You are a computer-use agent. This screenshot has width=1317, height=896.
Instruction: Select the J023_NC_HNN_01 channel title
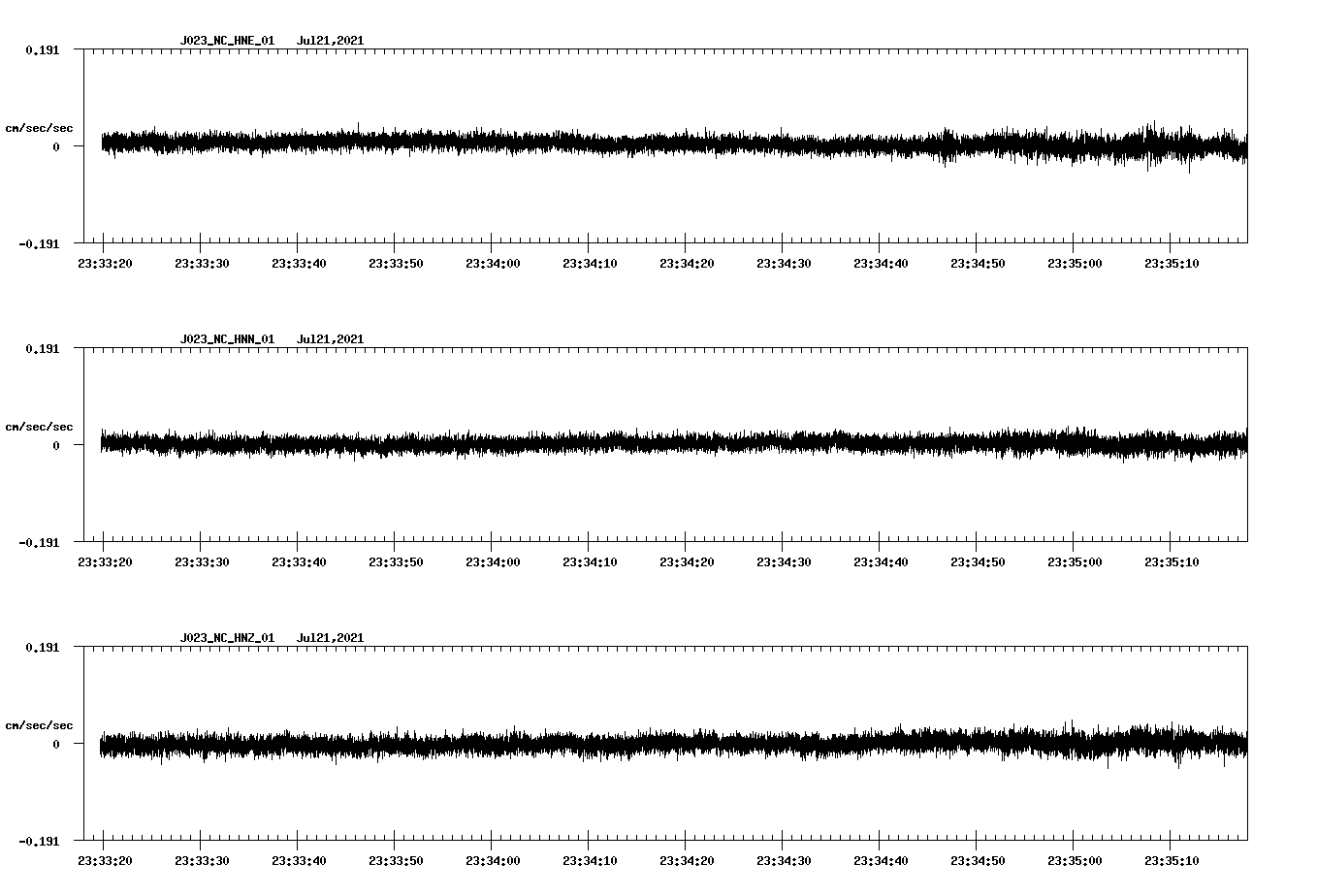226,338
